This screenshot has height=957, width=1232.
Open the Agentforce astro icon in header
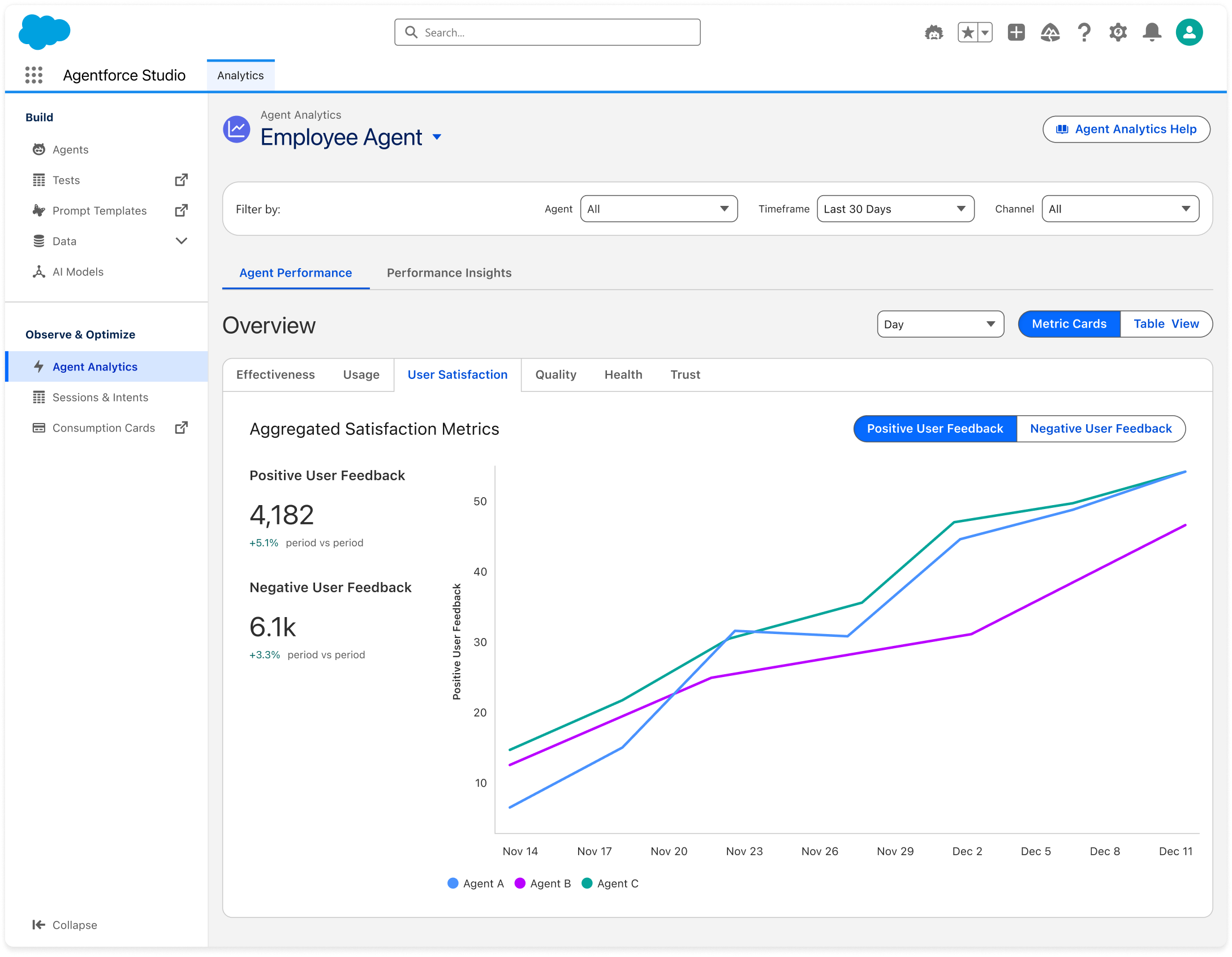pyautogui.click(x=934, y=32)
